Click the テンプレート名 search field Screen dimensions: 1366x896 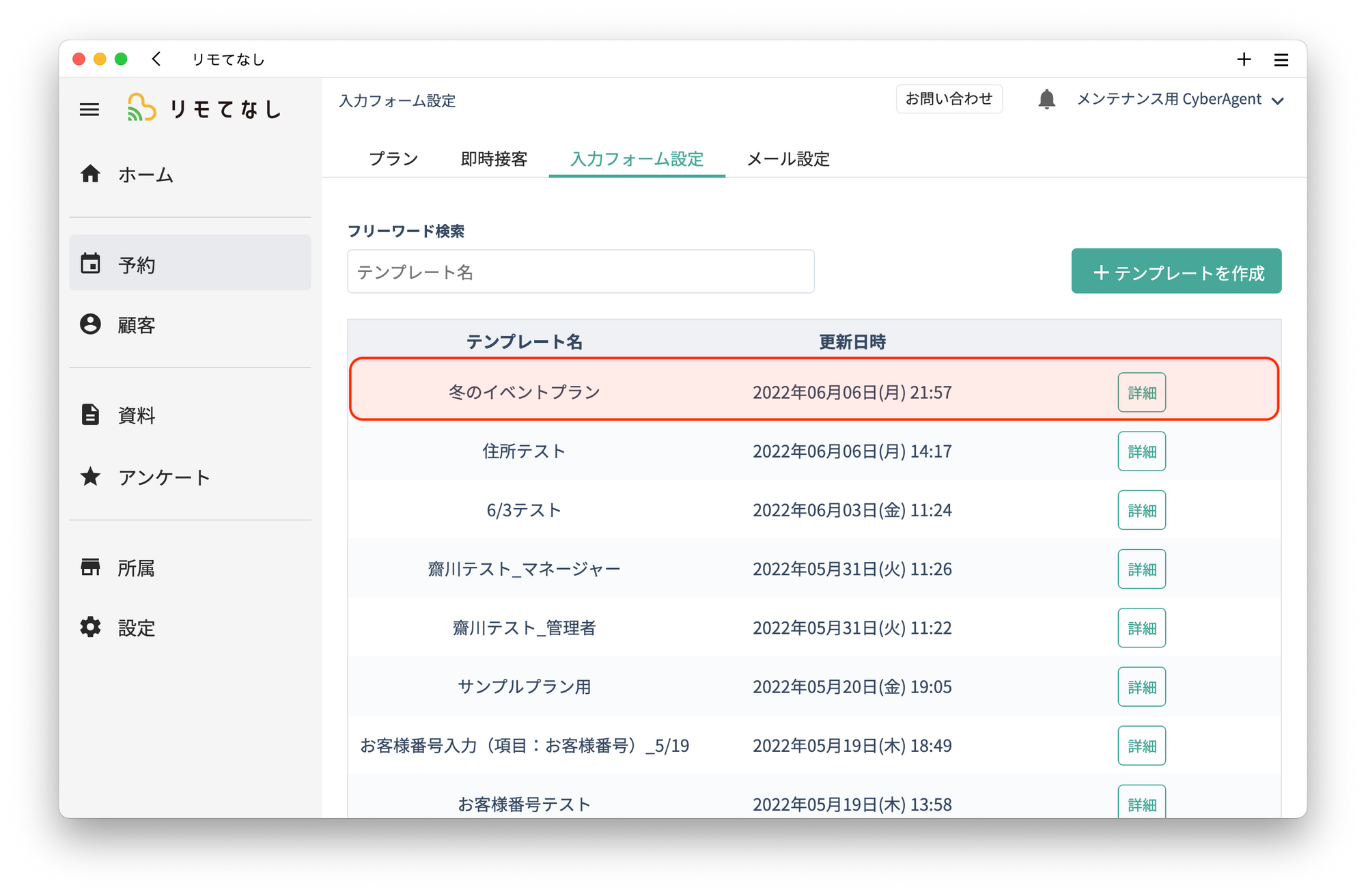581,272
